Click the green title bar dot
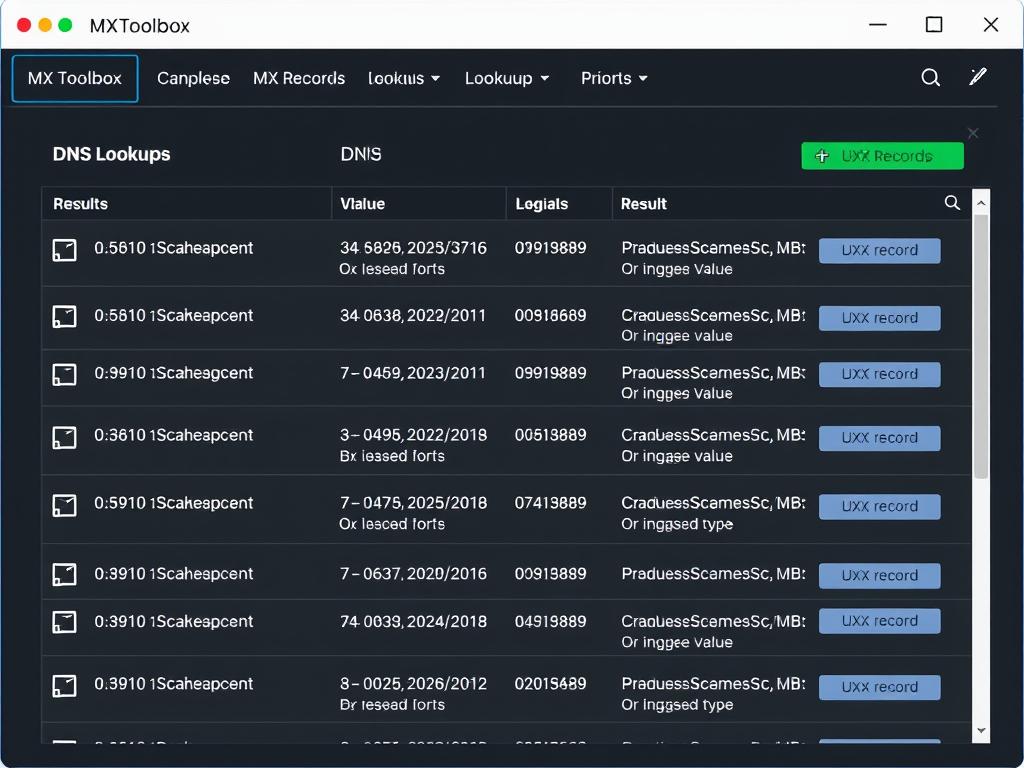Viewport: 1024px width, 768px height. [65, 25]
